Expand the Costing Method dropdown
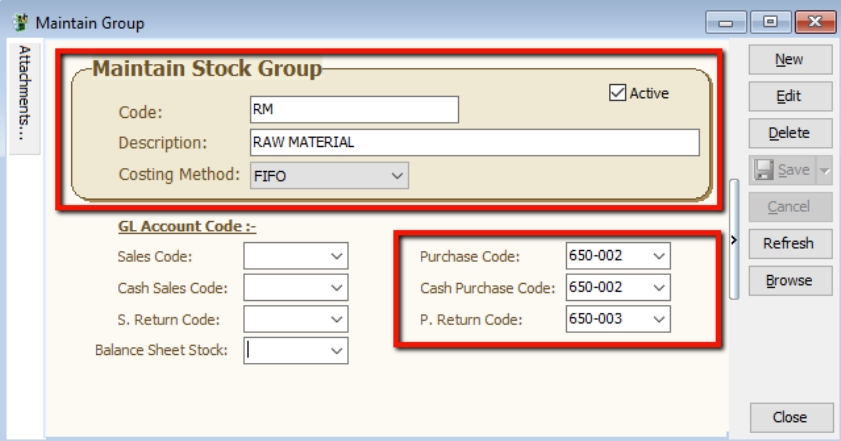The image size is (841, 441). coord(397,175)
